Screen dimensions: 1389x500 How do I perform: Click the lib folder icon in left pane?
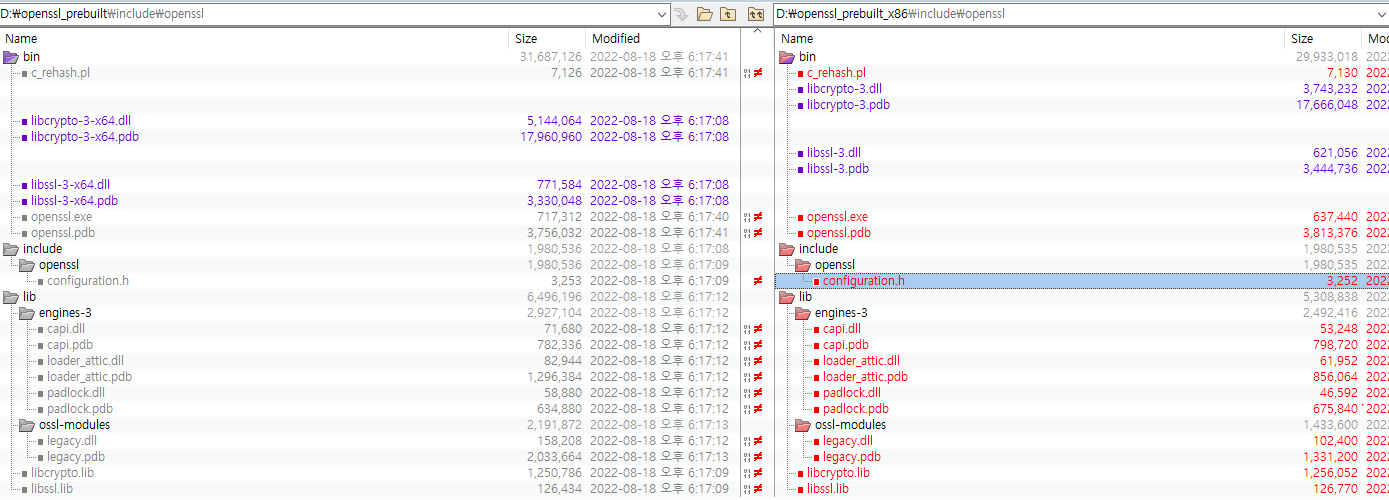pyautogui.click(x=11, y=297)
